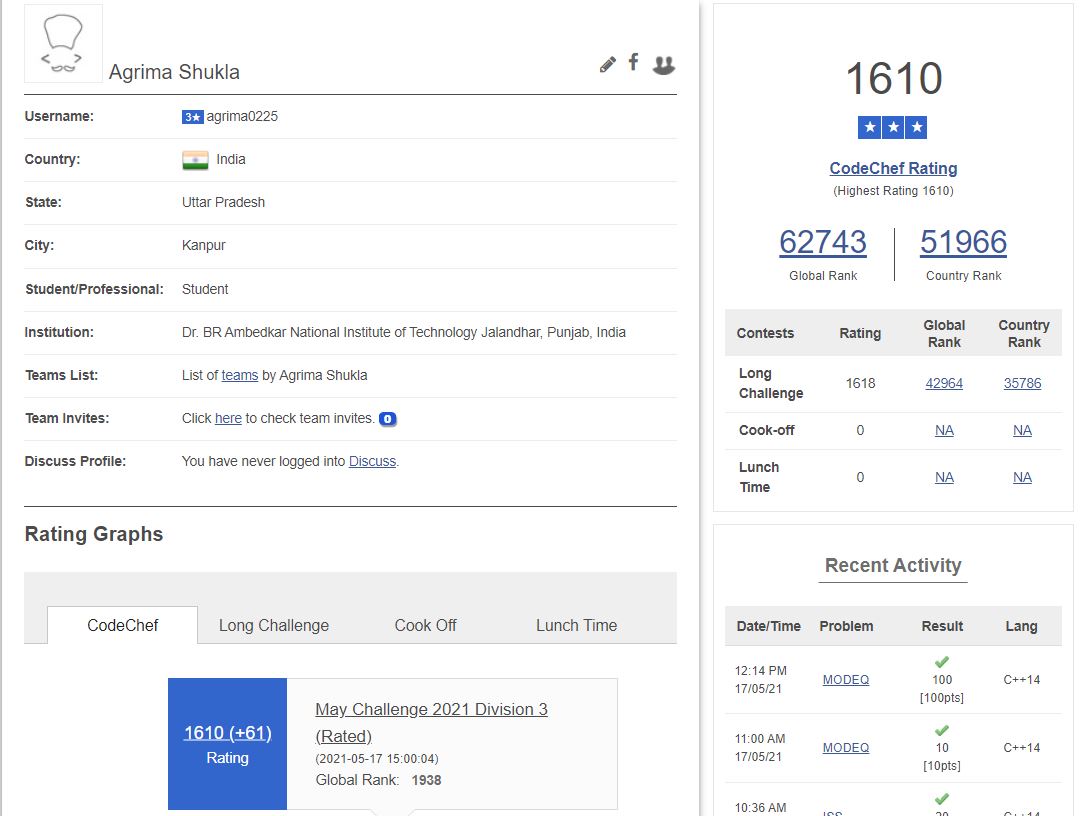Click the username agrima0225
1081x816 pixels.
pos(242,116)
